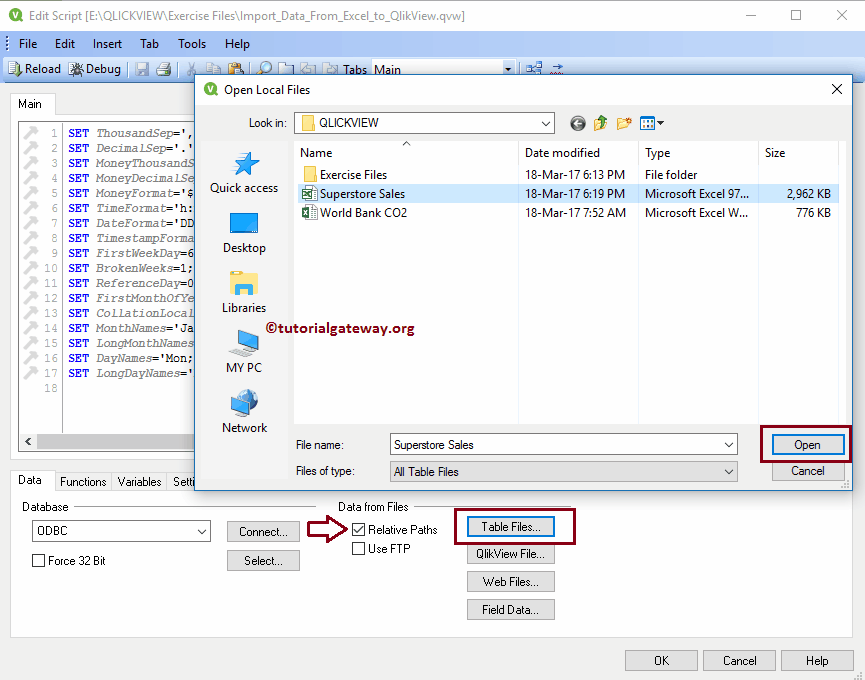
Task: Click the script editor's left scroll arrow
Action: (x=28, y=441)
